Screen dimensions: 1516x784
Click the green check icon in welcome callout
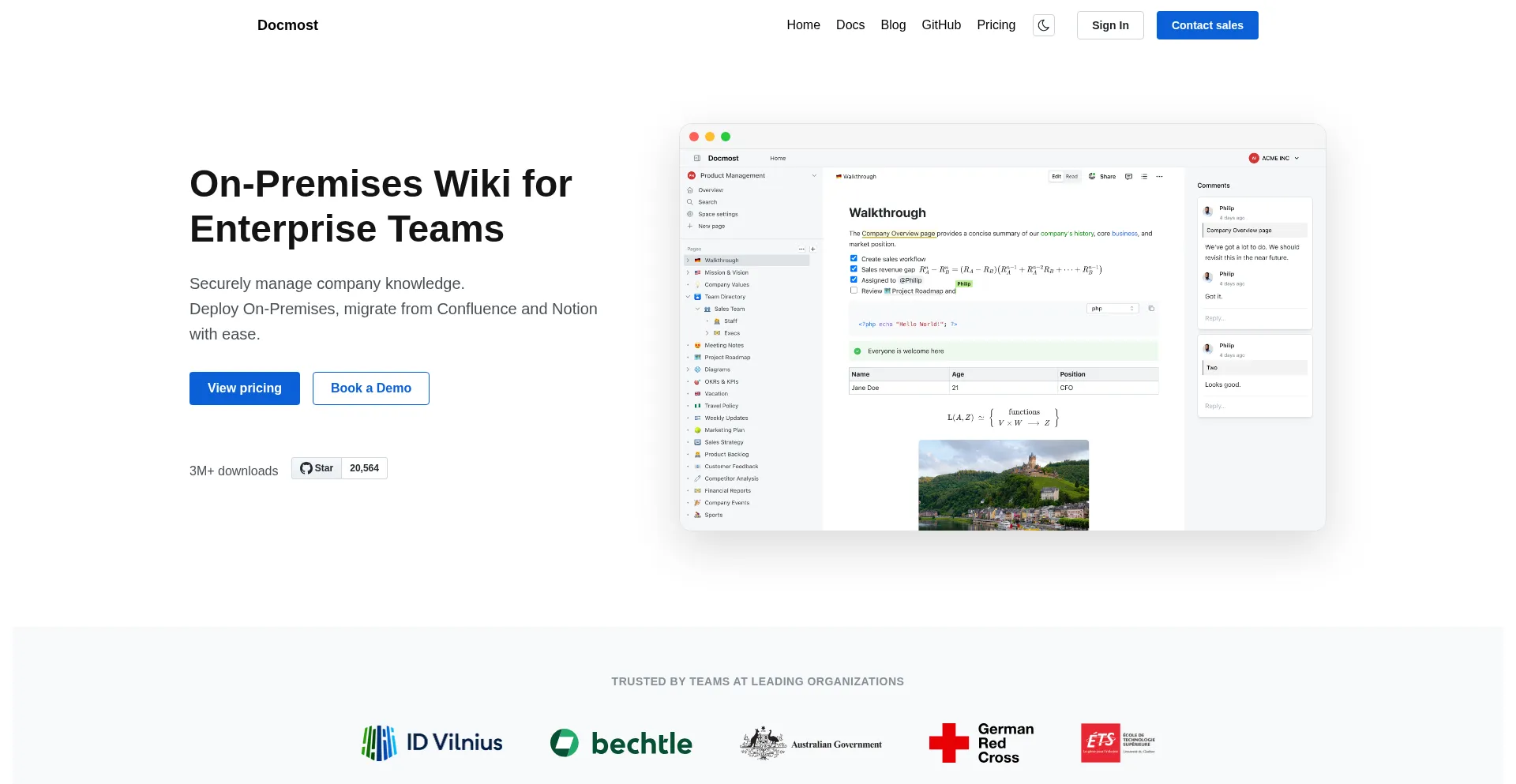click(857, 351)
